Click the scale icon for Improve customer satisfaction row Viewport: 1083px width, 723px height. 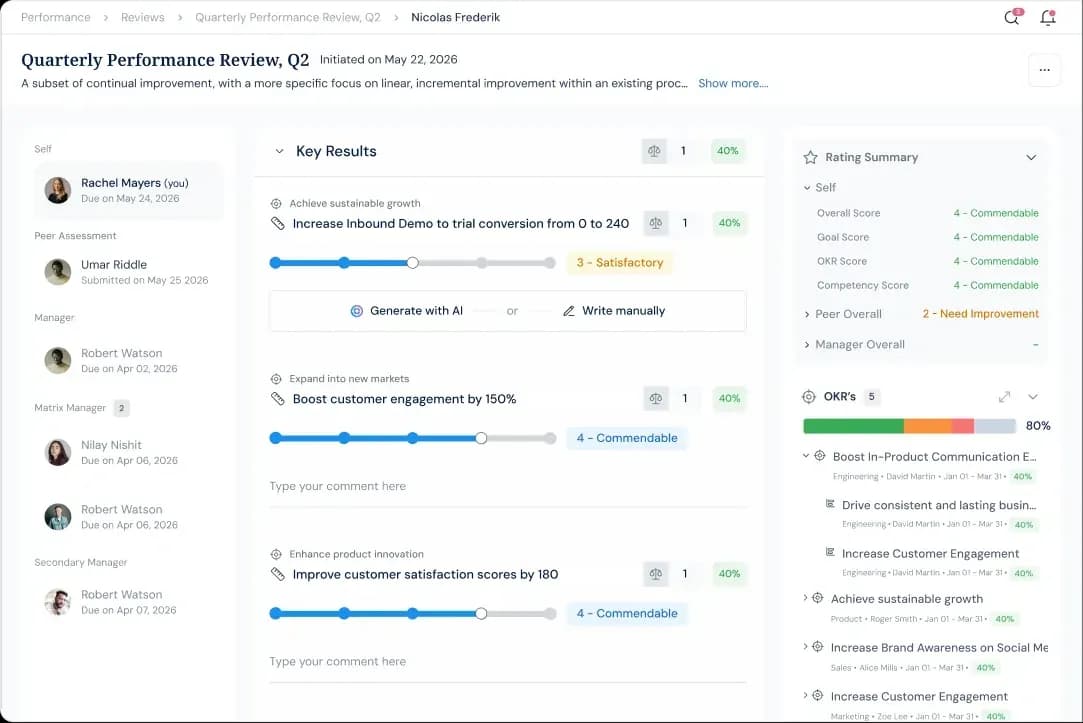[655, 574]
